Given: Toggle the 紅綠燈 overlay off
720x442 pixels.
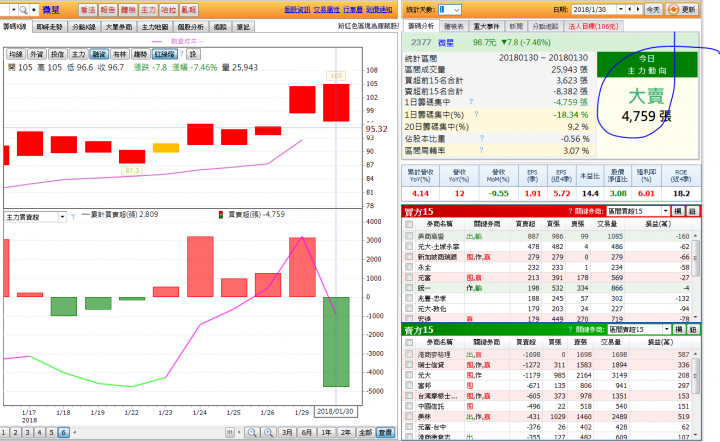Looking at the screenshot, I should (x=164, y=54).
